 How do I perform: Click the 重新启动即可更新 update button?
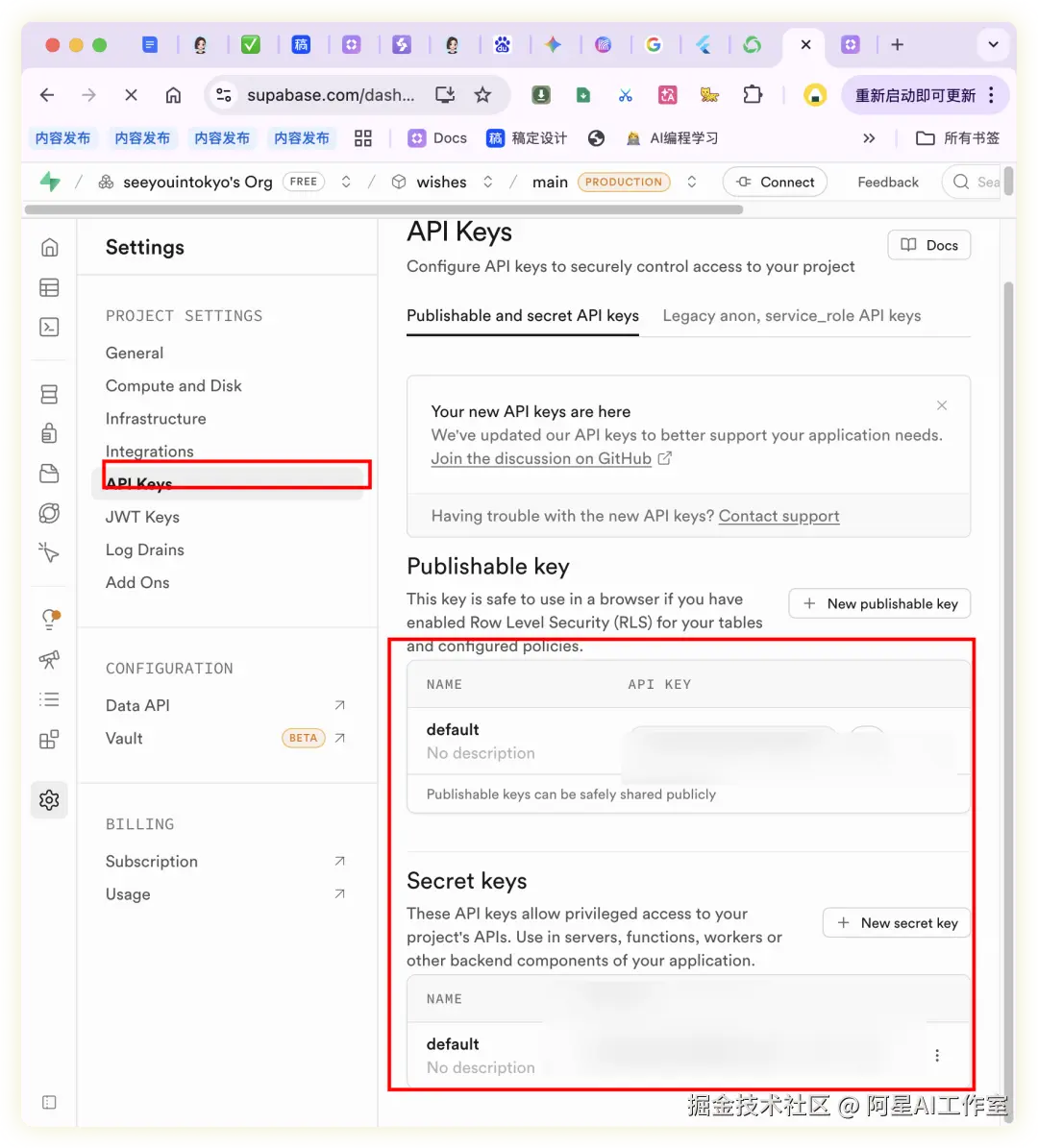click(x=916, y=95)
